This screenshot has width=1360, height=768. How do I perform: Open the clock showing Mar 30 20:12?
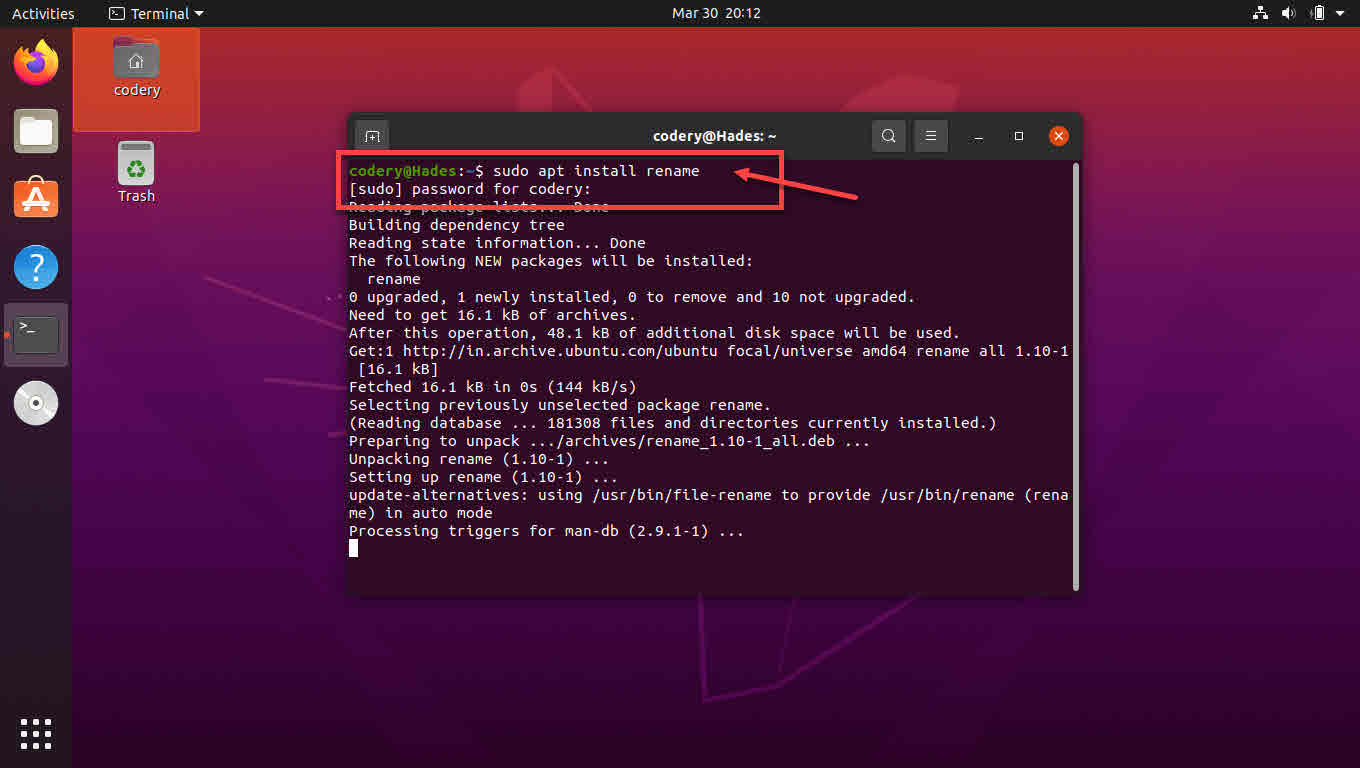[716, 13]
